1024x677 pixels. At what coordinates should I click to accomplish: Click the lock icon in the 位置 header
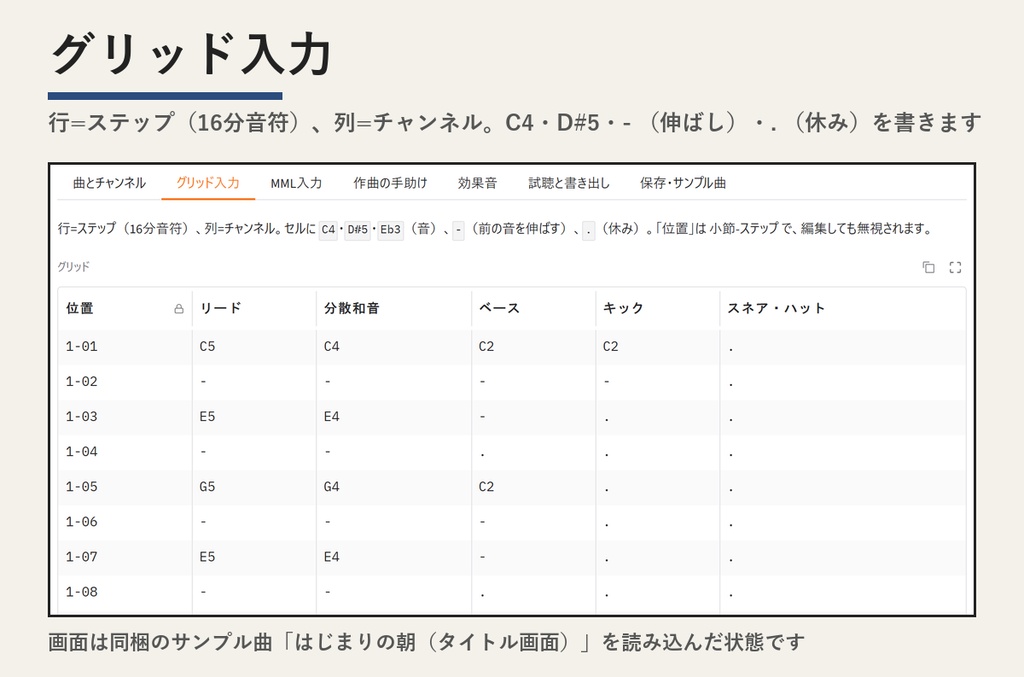pyautogui.click(x=179, y=309)
